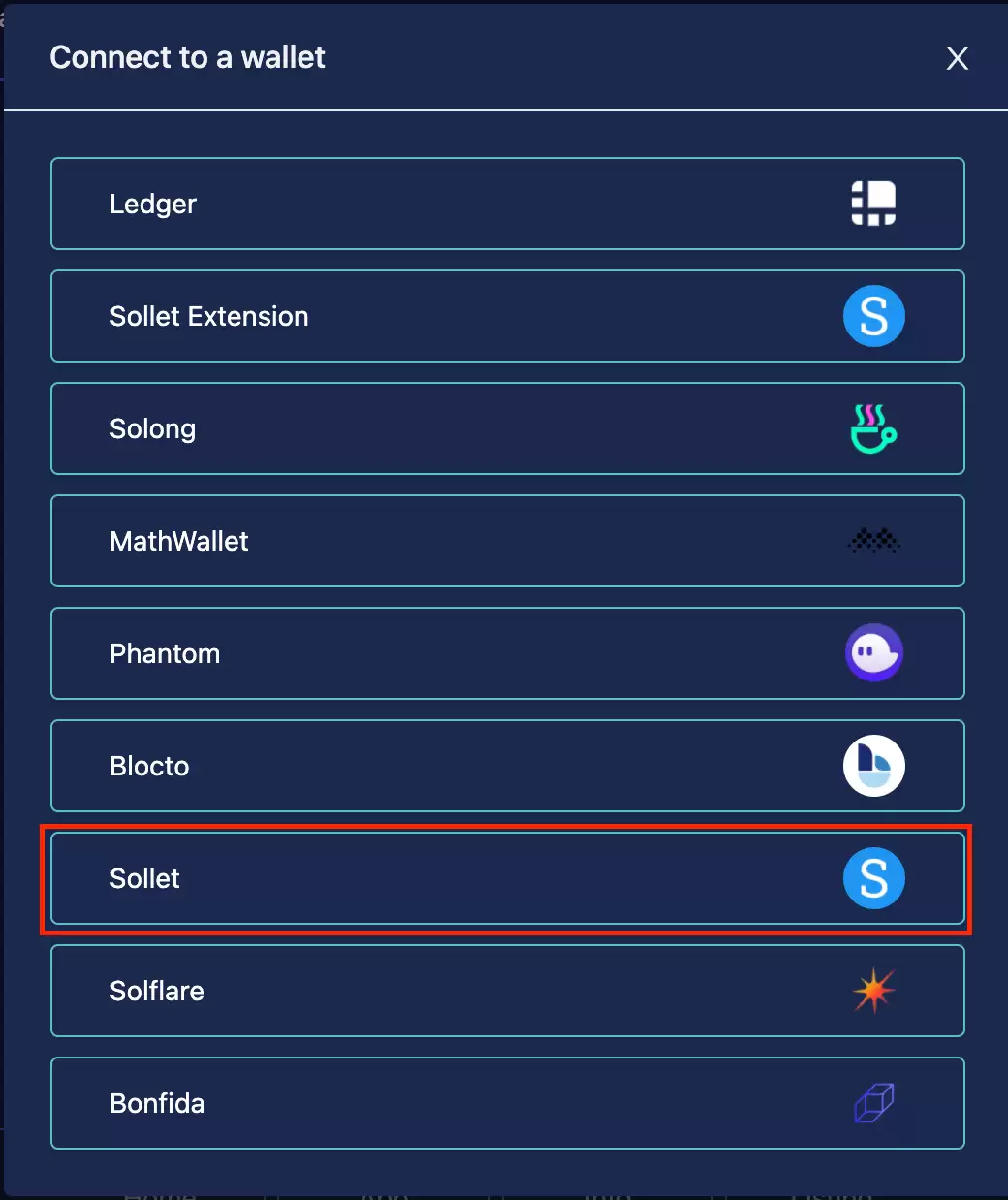Click the orange Solflare starburst icon

(873, 991)
